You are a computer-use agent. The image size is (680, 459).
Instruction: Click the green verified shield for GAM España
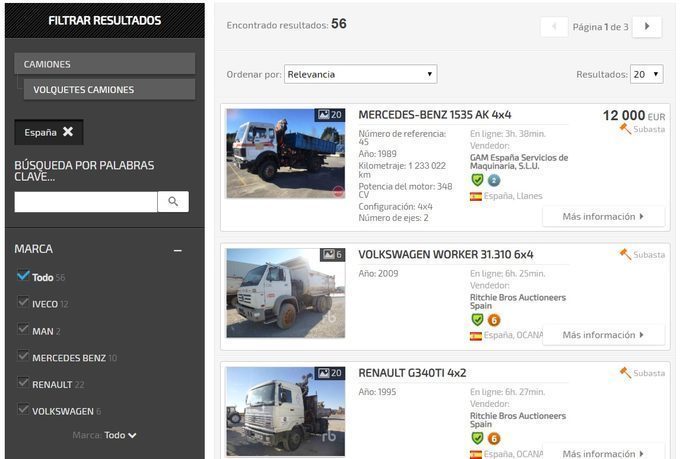[477, 180]
